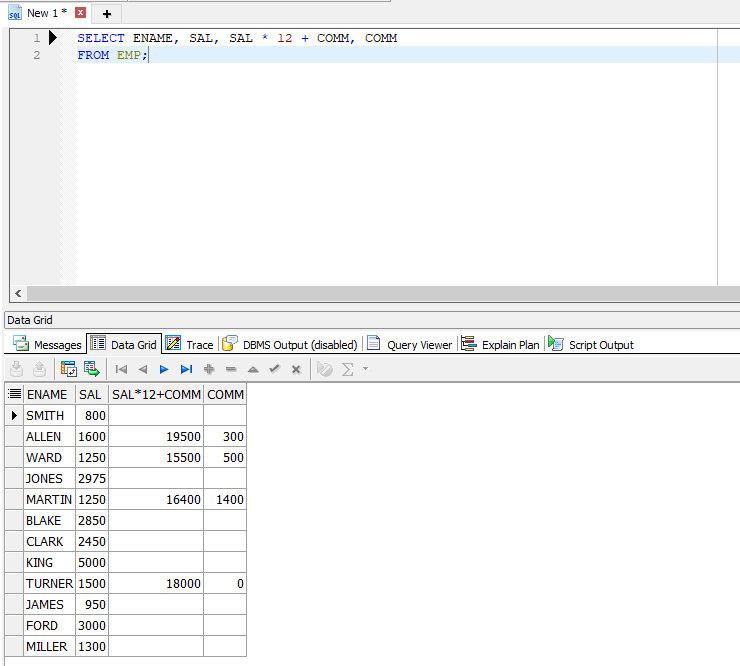This screenshot has width=740, height=666.
Task: Click the ENAME cell FORD
Action: click(50, 625)
